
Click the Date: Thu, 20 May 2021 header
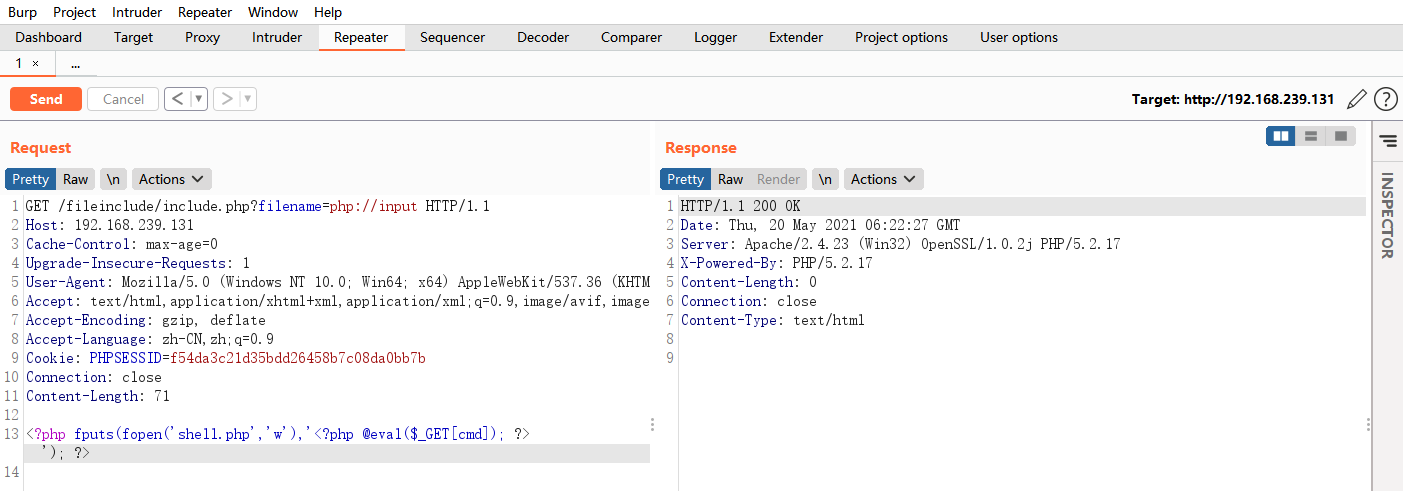pos(821,225)
